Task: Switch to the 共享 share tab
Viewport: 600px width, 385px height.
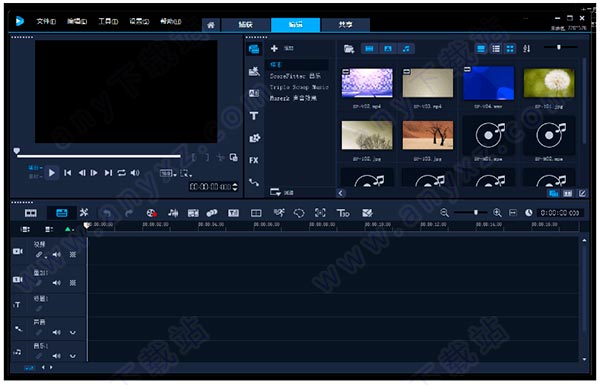Action: pyautogui.click(x=346, y=25)
